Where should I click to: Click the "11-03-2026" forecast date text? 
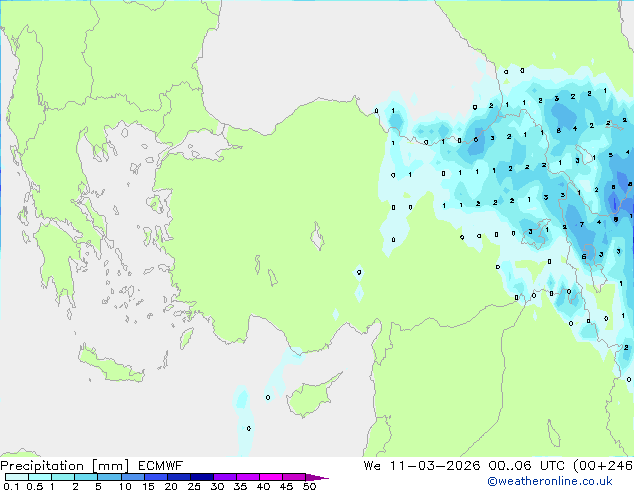click(x=435, y=466)
